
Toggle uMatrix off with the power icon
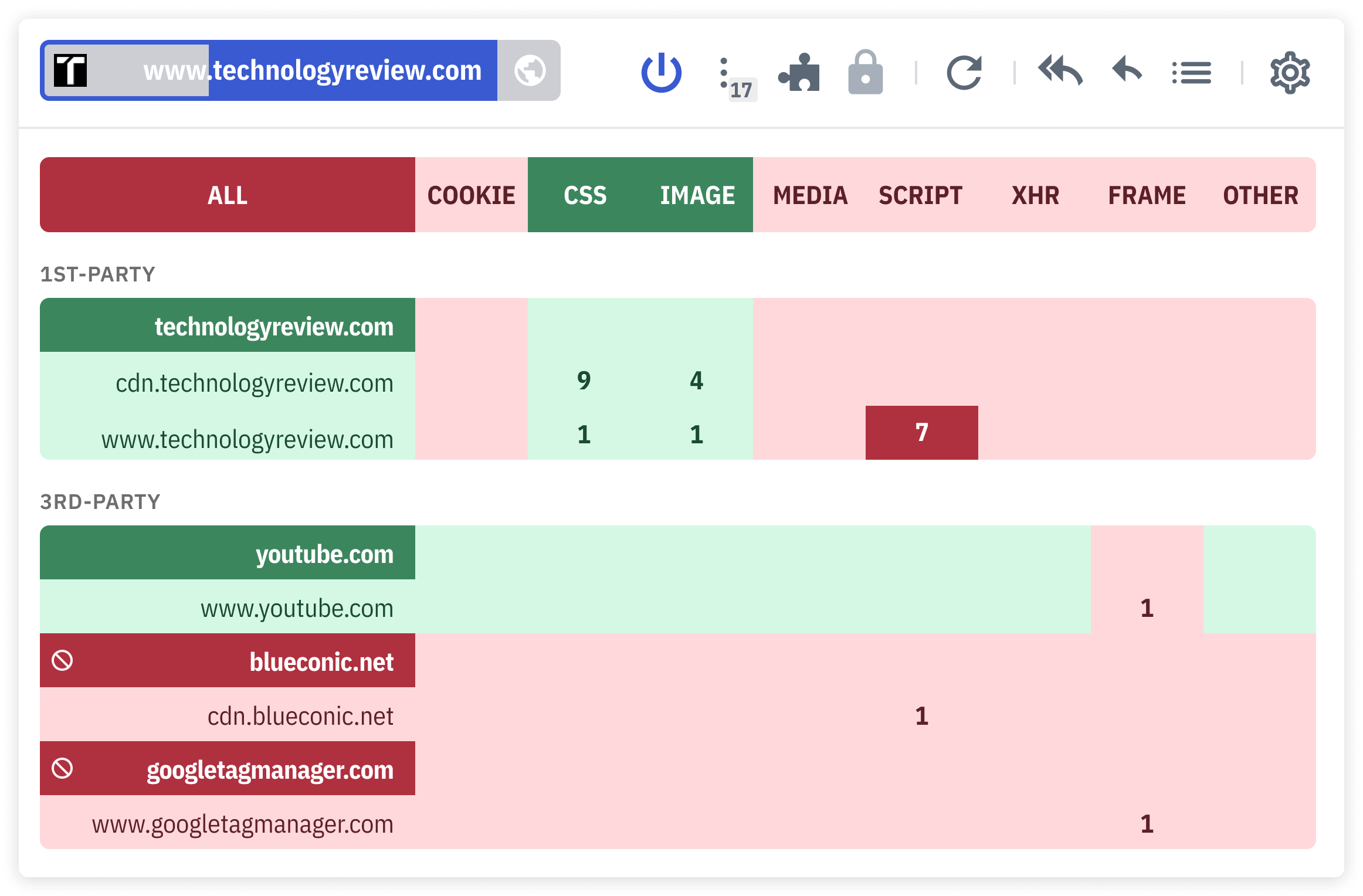click(662, 72)
